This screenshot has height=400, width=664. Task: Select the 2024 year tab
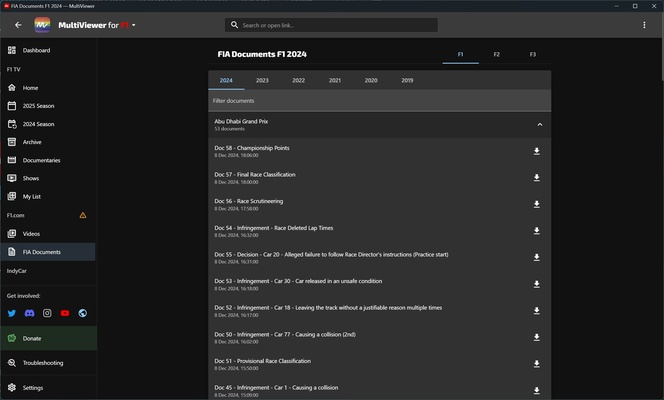point(226,80)
